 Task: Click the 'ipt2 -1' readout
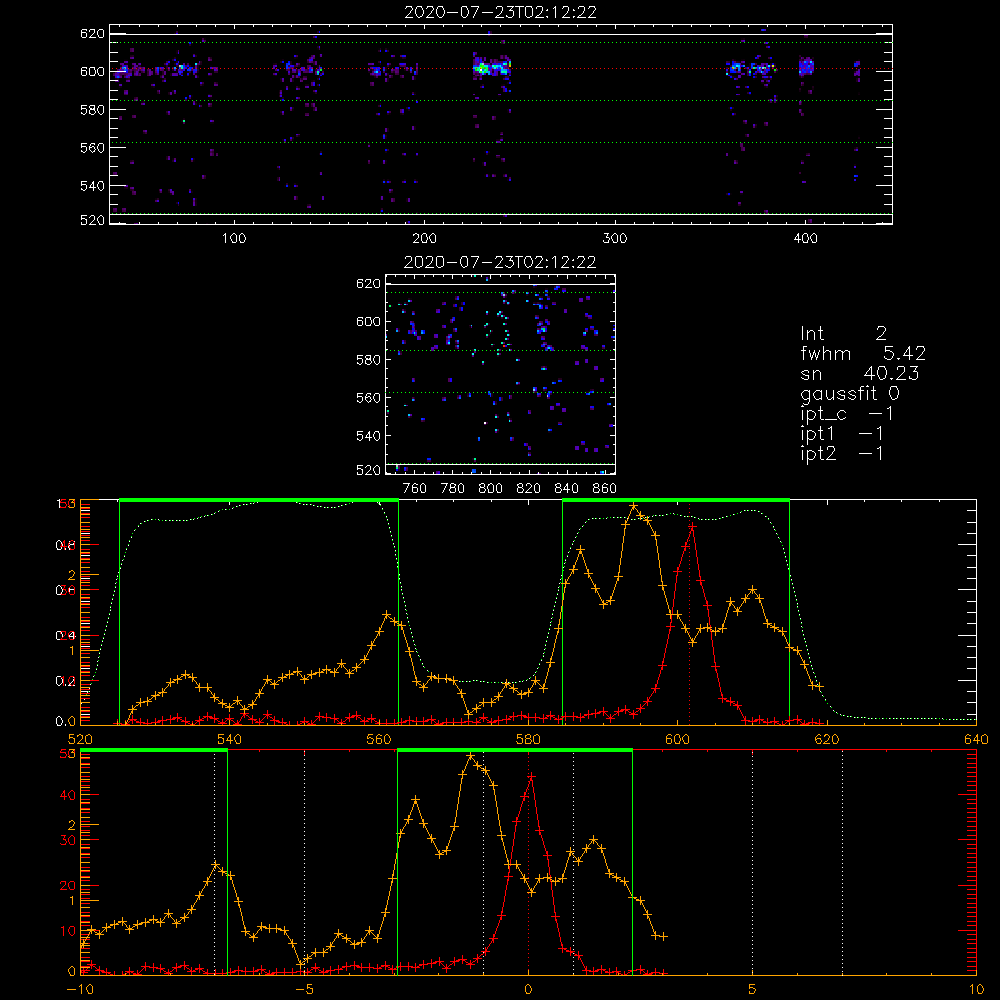pyautogui.click(x=841, y=453)
